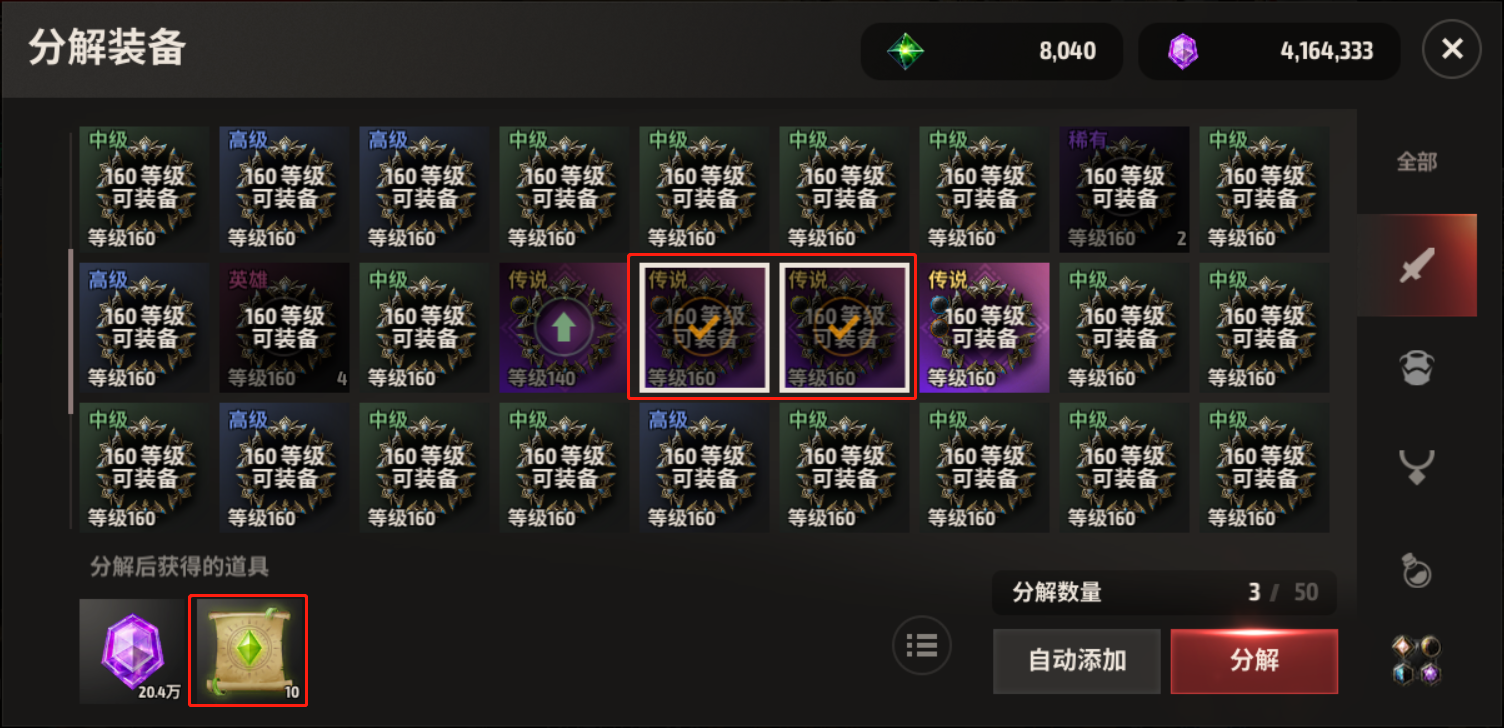Select the 传说 level 140 upgrade-arrow item
Screen dimensions: 1504x728
click(x=564, y=328)
